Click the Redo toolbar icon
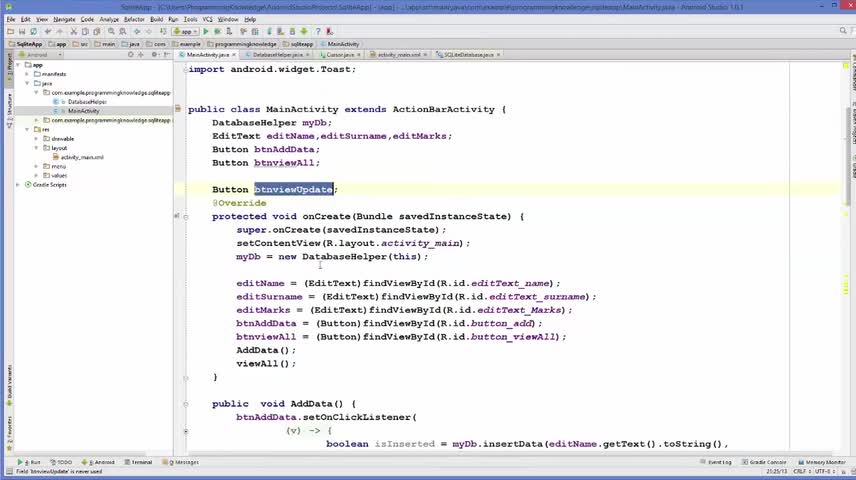 [60, 32]
